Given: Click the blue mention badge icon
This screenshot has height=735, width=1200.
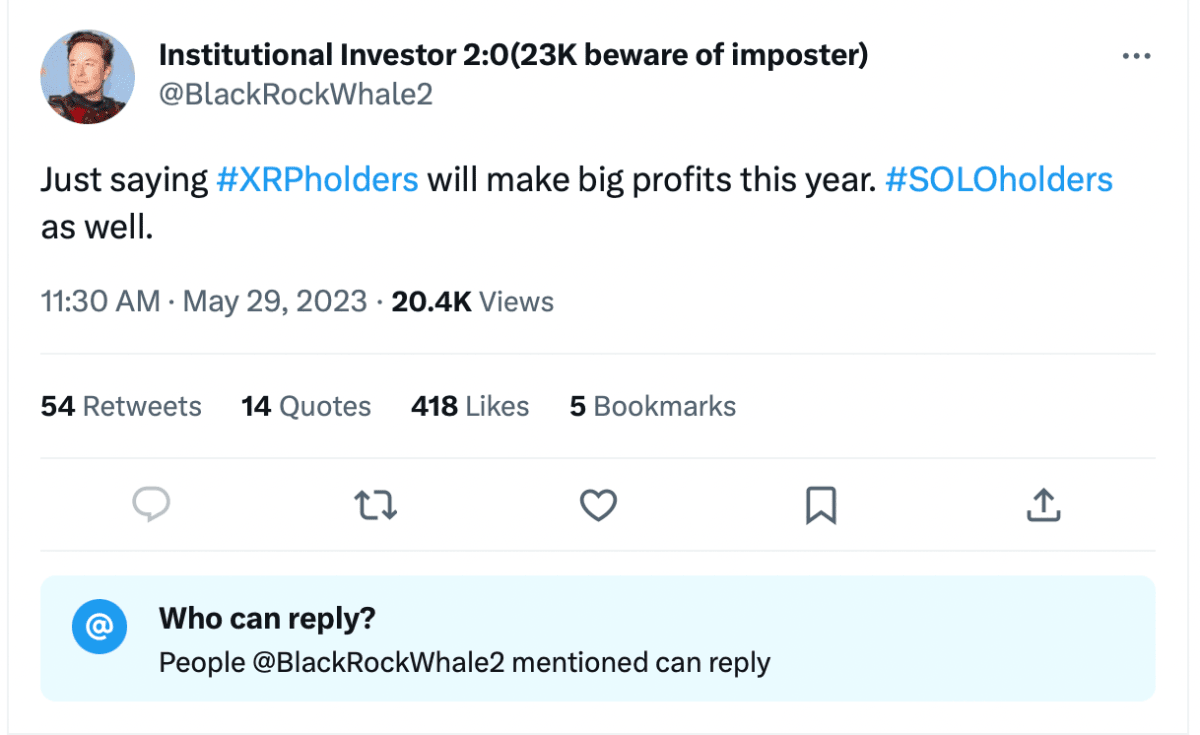Looking at the screenshot, I should 100,627.
